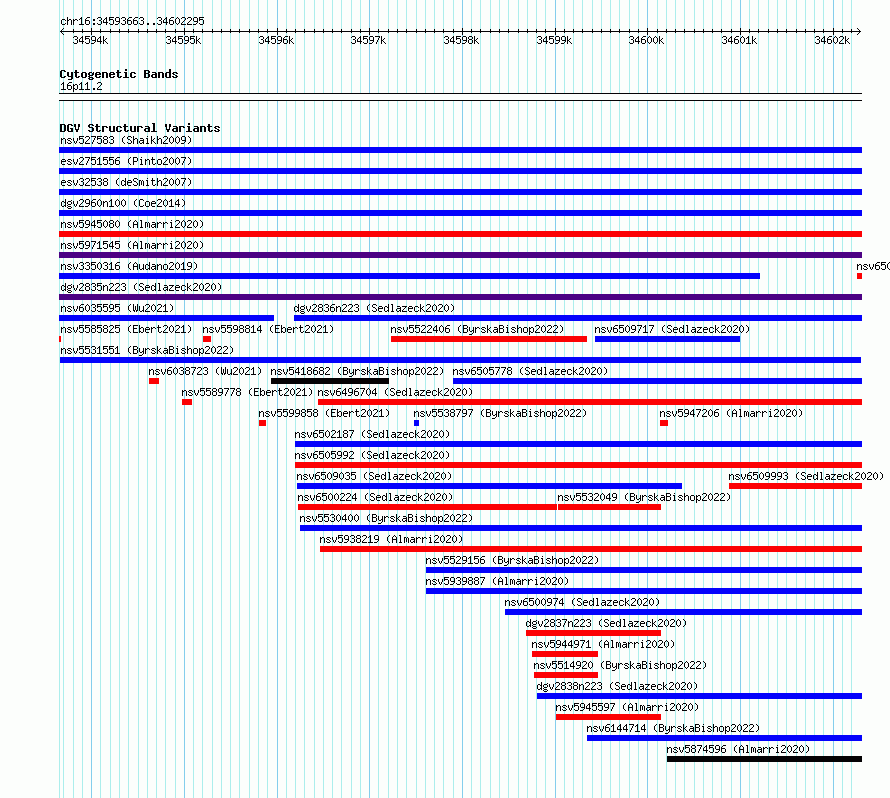The height and width of the screenshot is (798, 890).
Task: Click dgv2838n223 (Sedlazeck2020) label
Action: [618, 686]
